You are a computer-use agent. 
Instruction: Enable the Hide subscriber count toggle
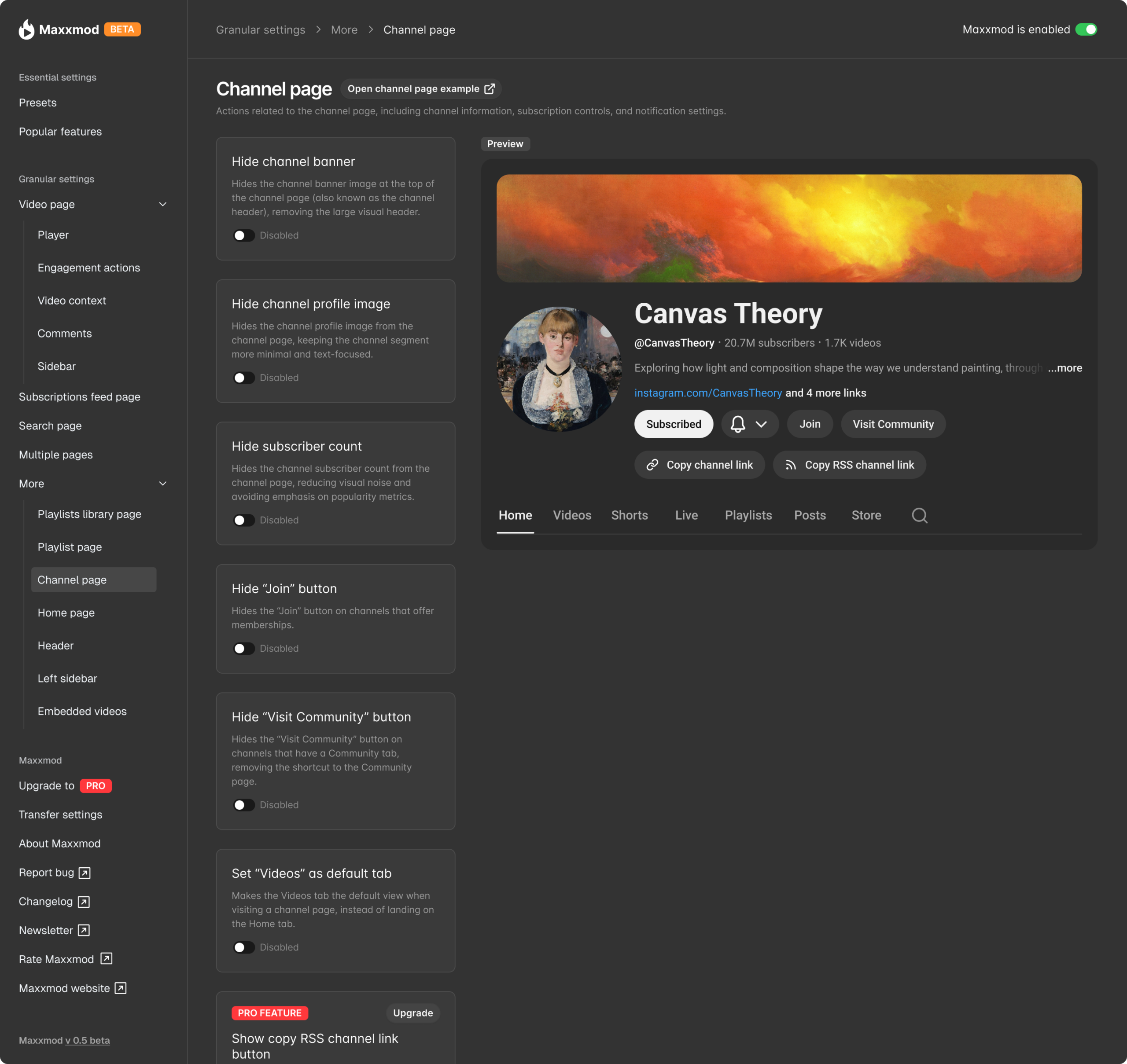244,520
